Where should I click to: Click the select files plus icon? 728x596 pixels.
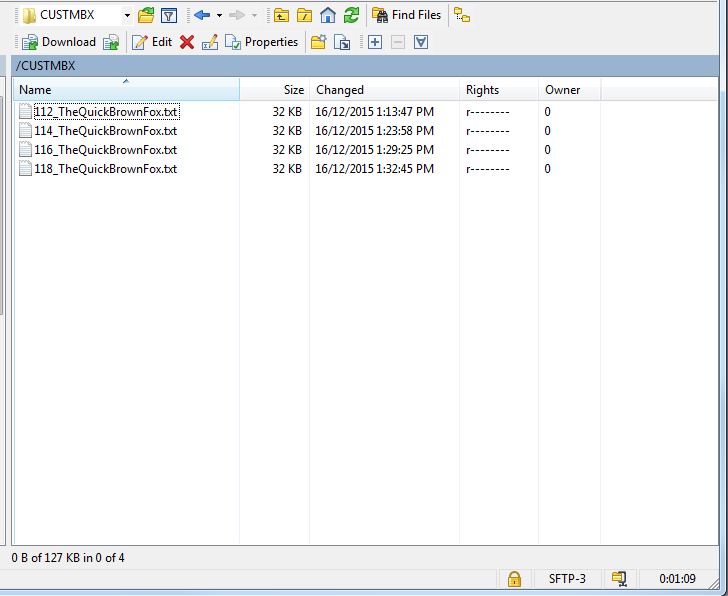tap(375, 42)
